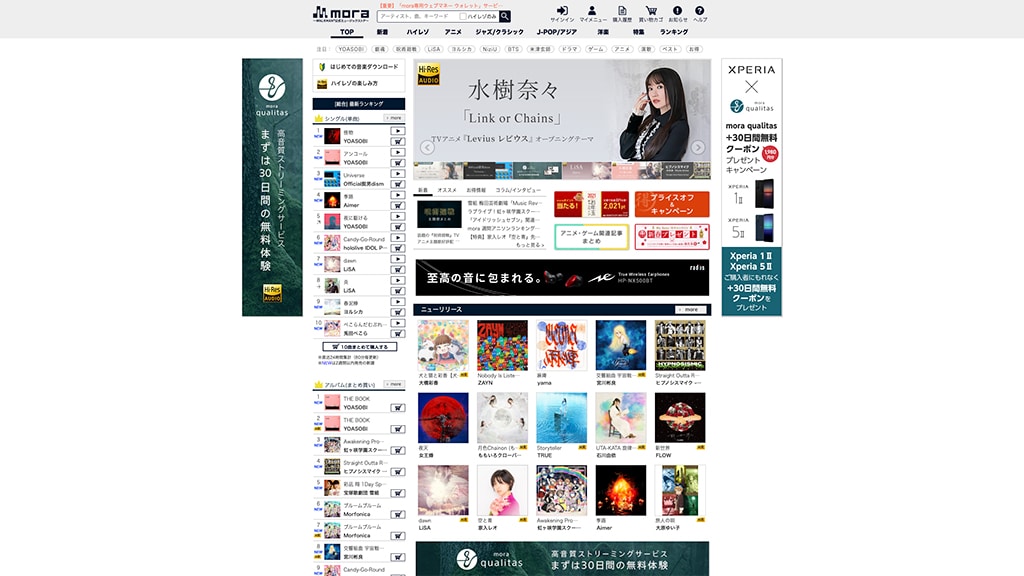This screenshot has width=1024, height=576.
Task: Open the アニメ navigation tab
Action: point(453,32)
